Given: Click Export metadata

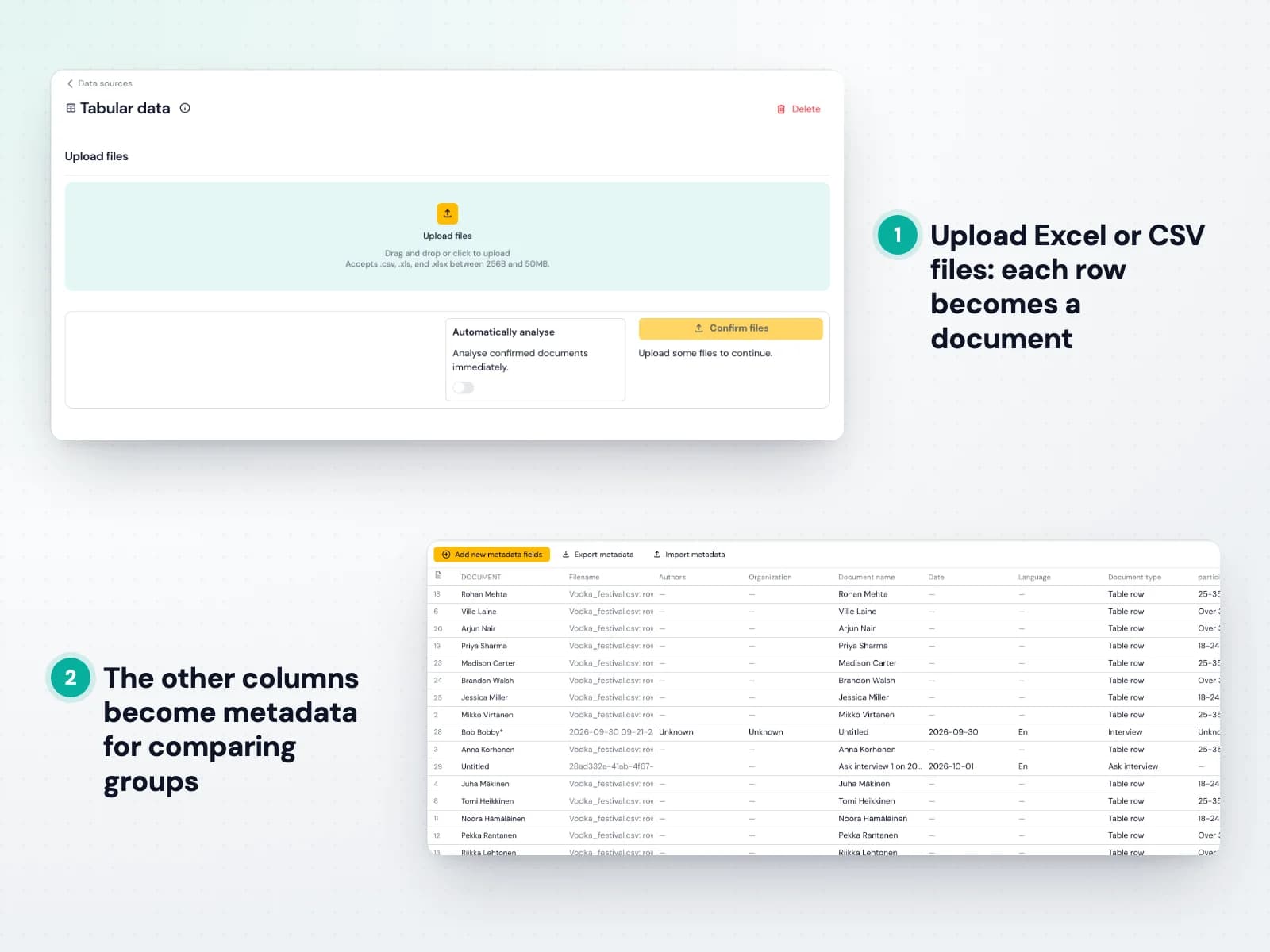Looking at the screenshot, I should tap(598, 555).
